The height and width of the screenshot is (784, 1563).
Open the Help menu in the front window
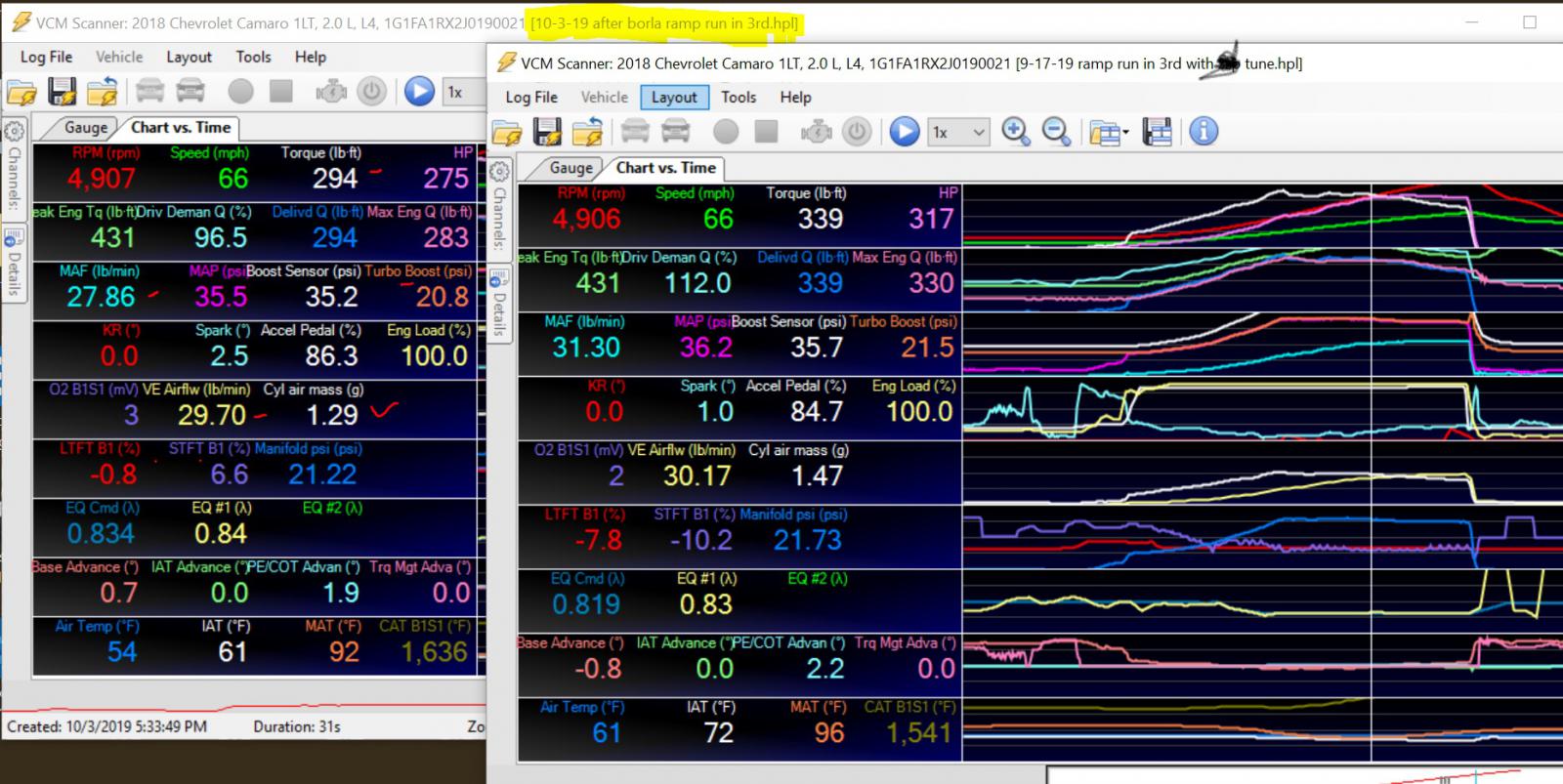tap(795, 97)
